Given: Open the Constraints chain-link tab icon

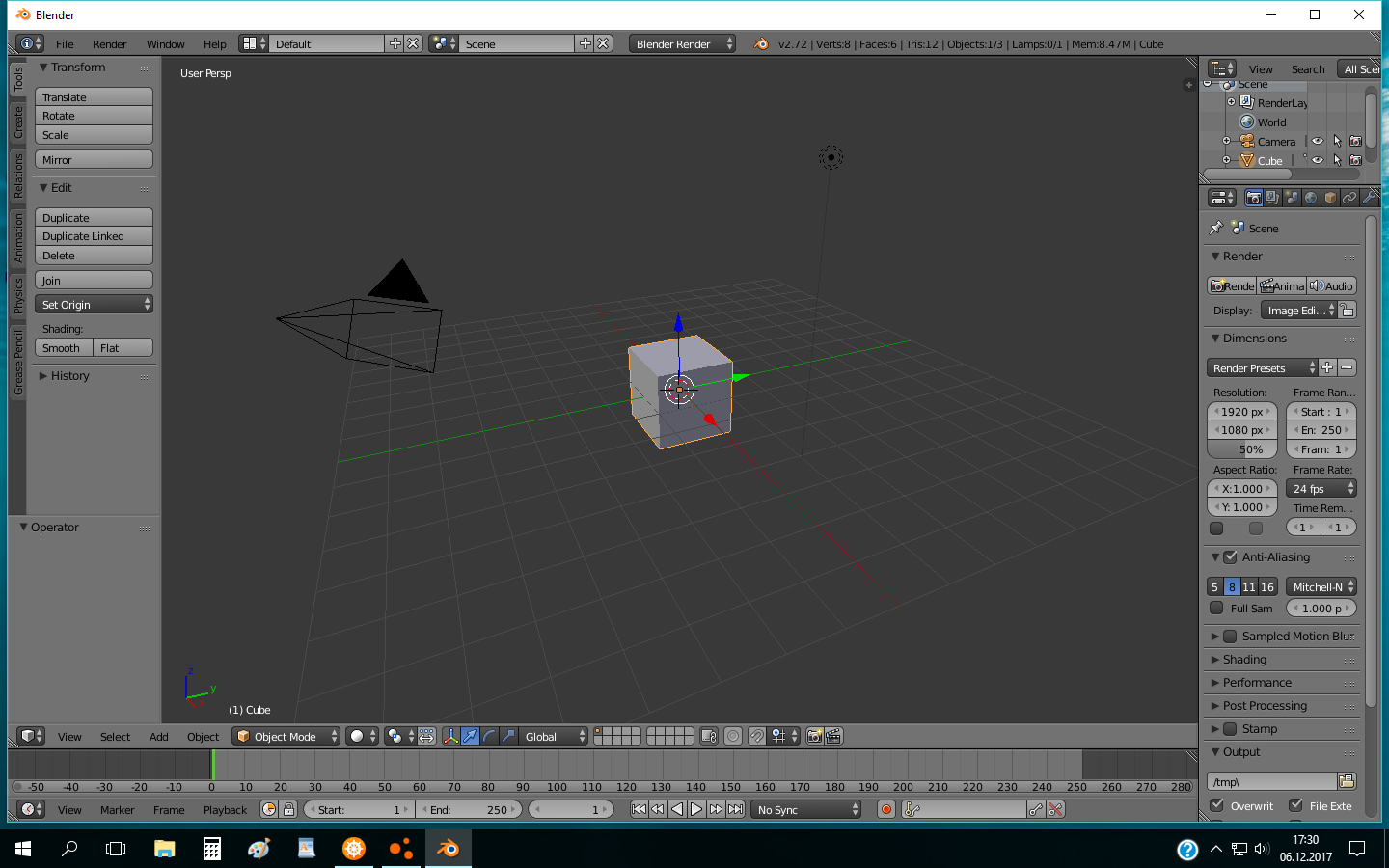Looking at the screenshot, I should click(x=1349, y=198).
